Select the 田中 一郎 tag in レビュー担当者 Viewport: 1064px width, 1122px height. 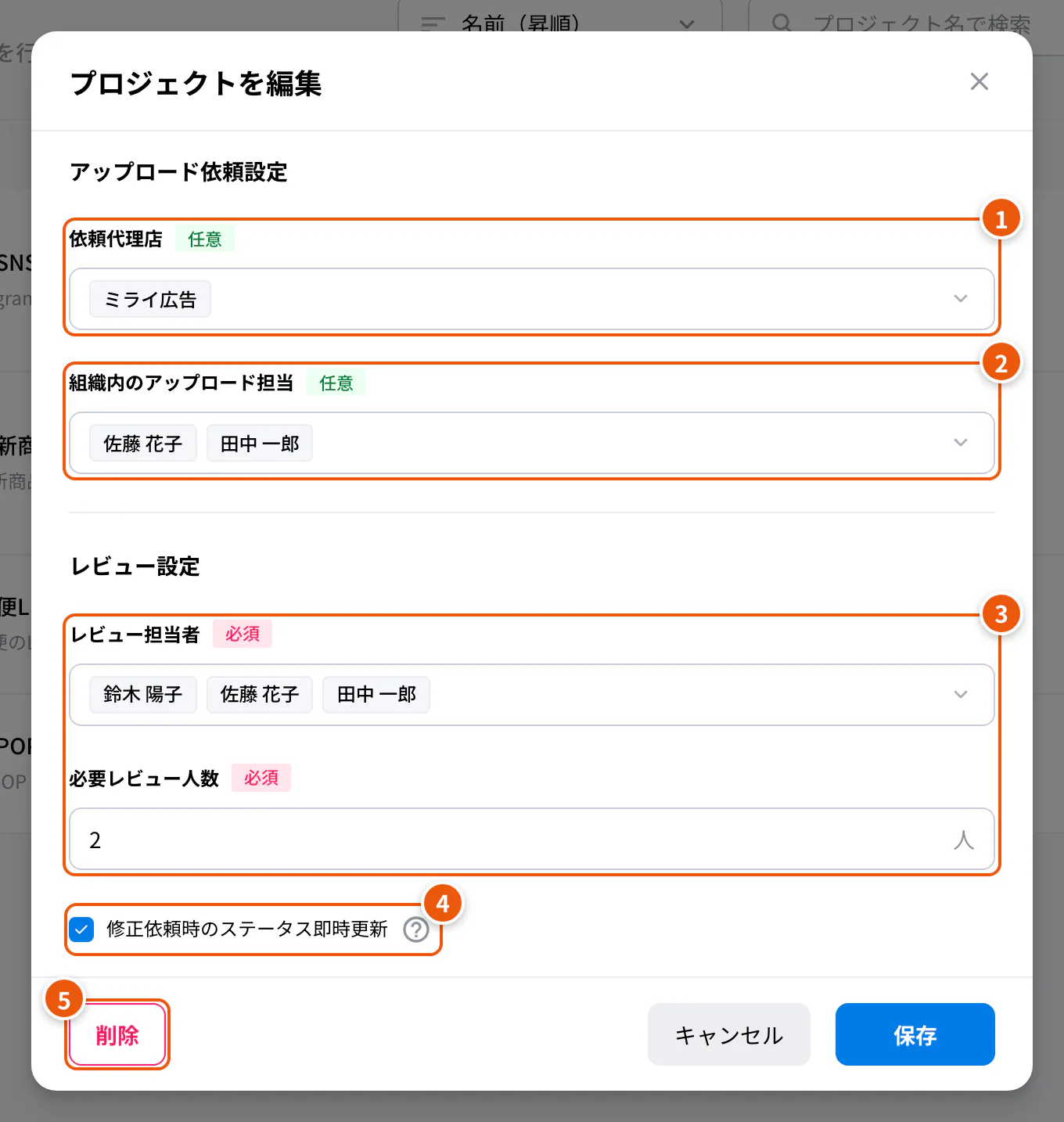coord(376,695)
